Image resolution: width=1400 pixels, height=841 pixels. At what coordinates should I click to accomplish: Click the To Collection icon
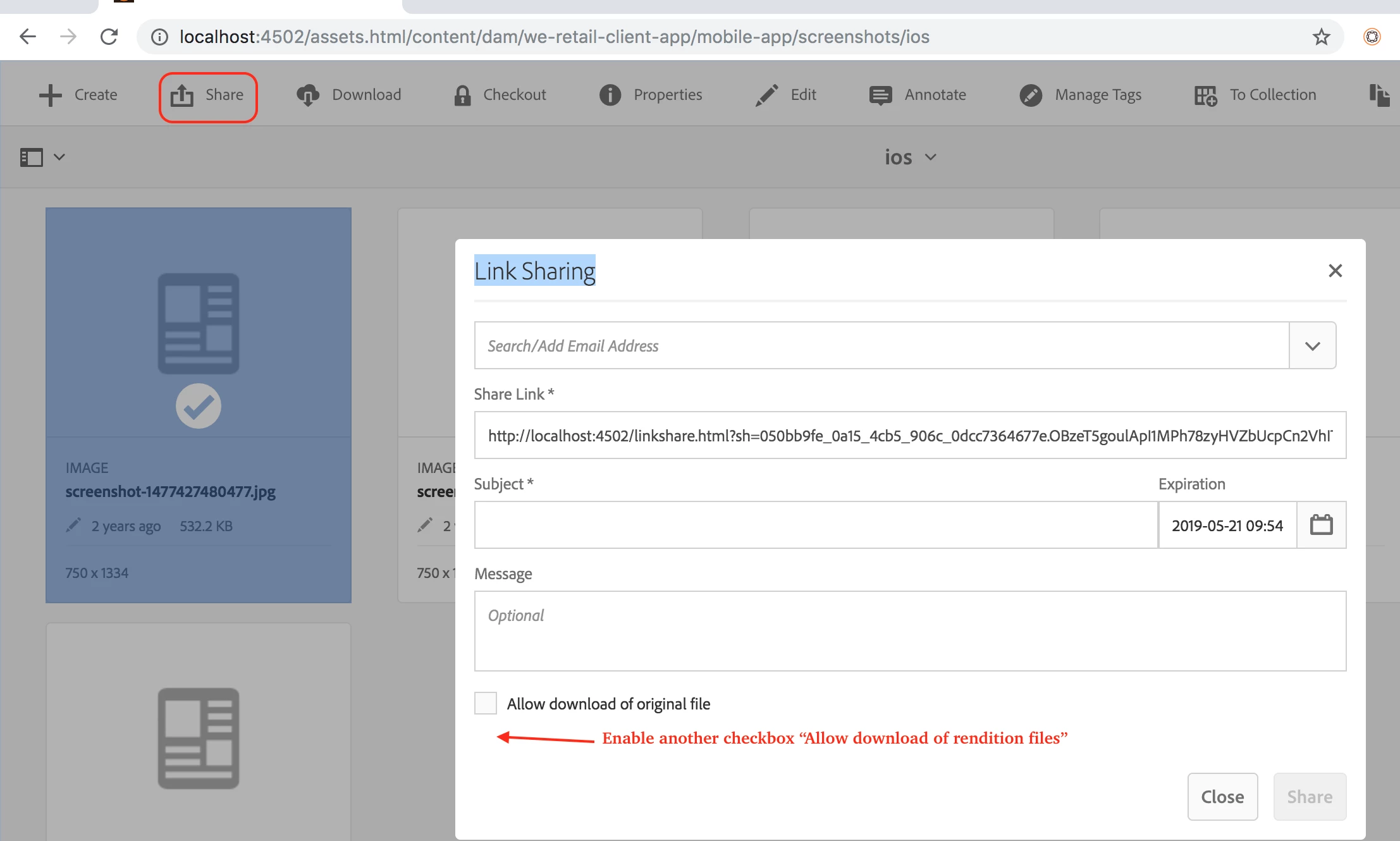tap(1205, 95)
